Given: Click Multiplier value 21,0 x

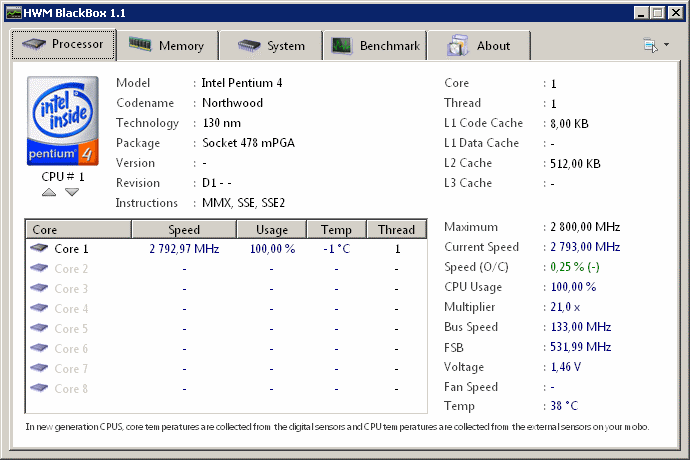Looking at the screenshot, I should pyautogui.click(x=565, y=307).
